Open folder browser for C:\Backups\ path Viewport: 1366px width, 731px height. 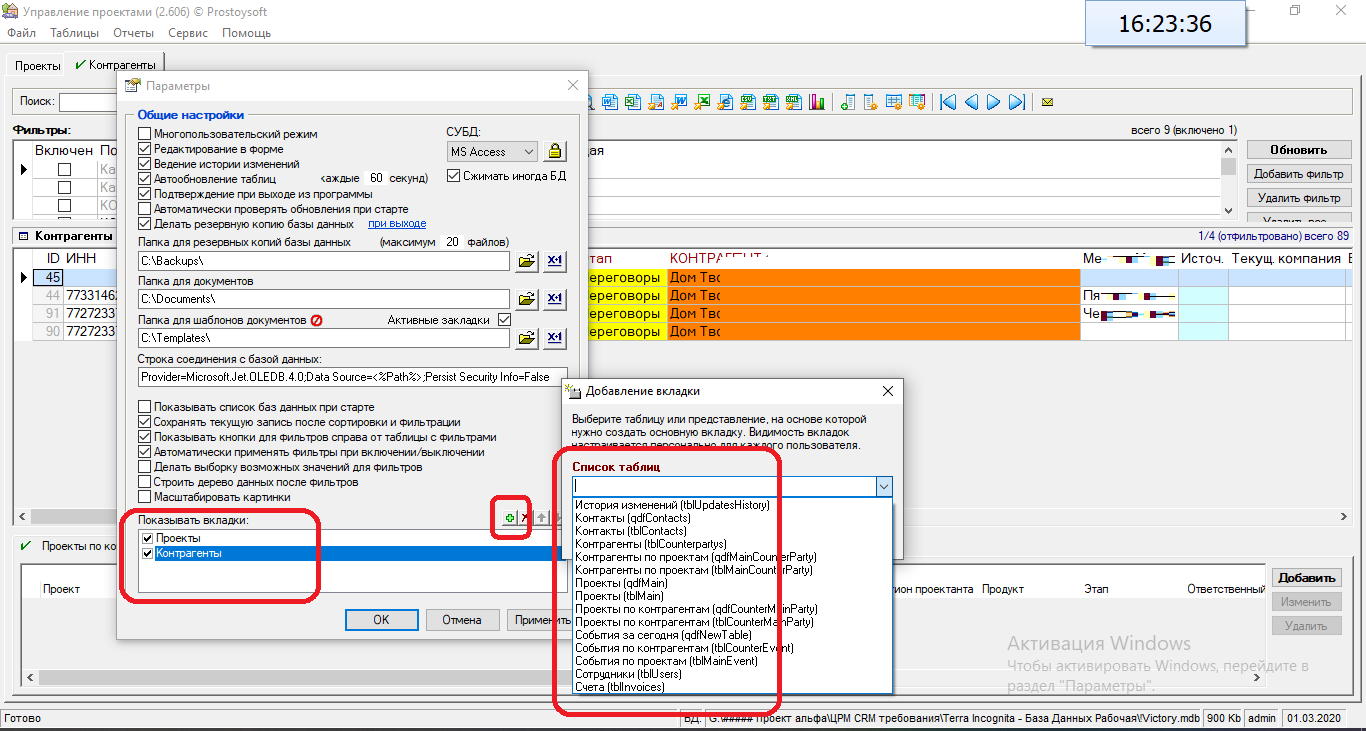point(526,261)
